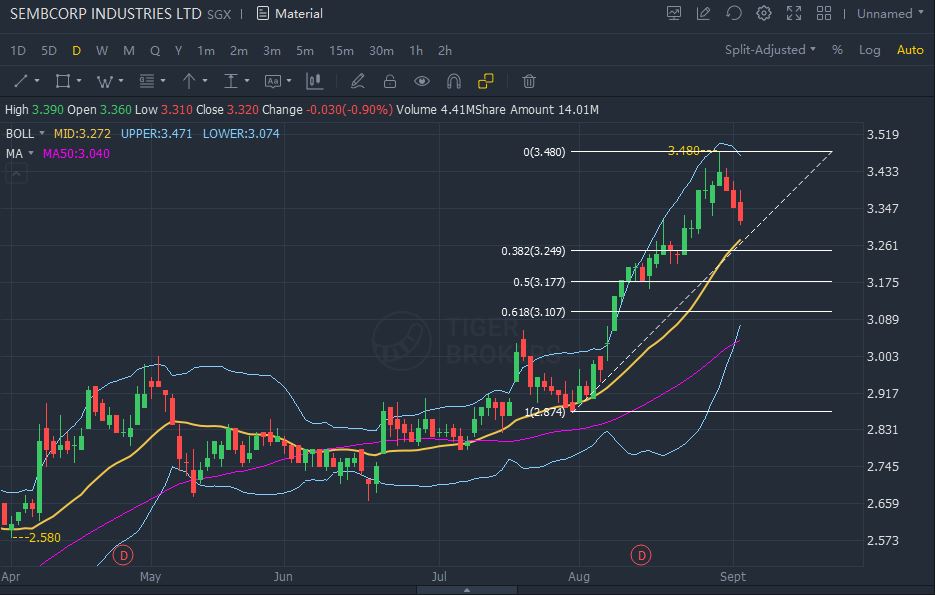This screenshot has height=595, width=935.
Task: Click the refresh icon in header
Action: coord(734,13)
